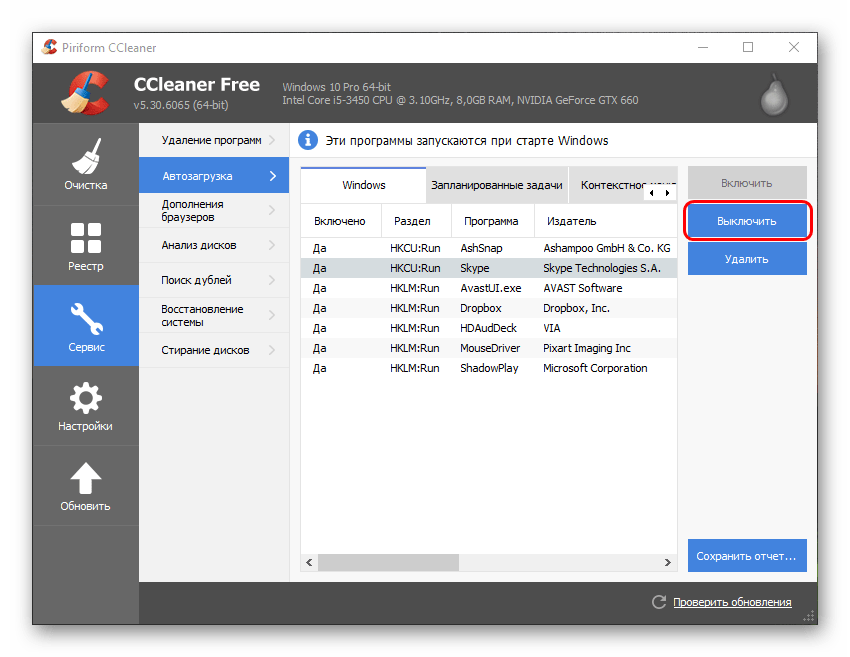Viewport: 850px width, 657px height.
Task: Open Дополнения браузеров menu item
Action: pos(214,210)
